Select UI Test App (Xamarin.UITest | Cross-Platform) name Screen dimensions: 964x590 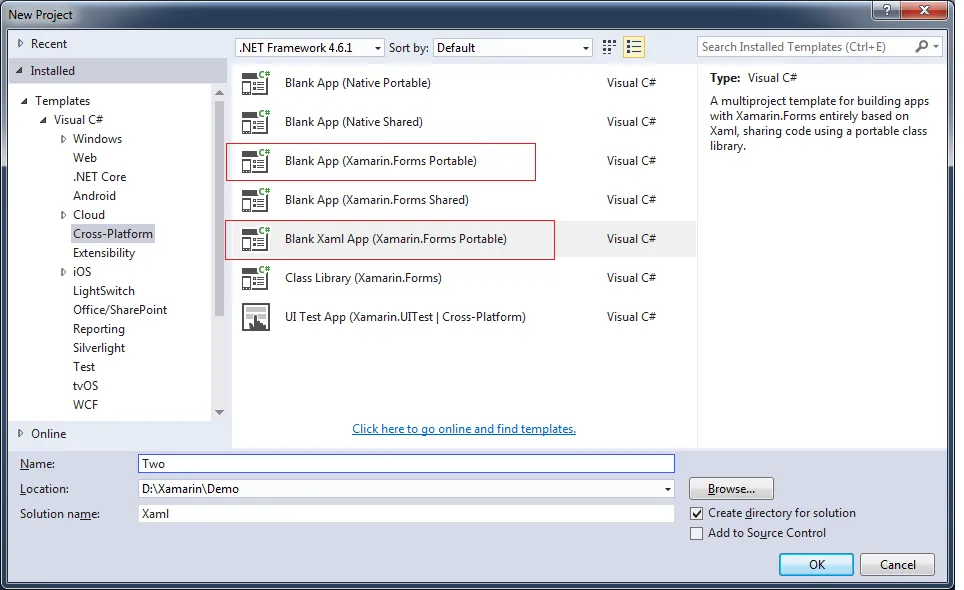coord(405,317)
